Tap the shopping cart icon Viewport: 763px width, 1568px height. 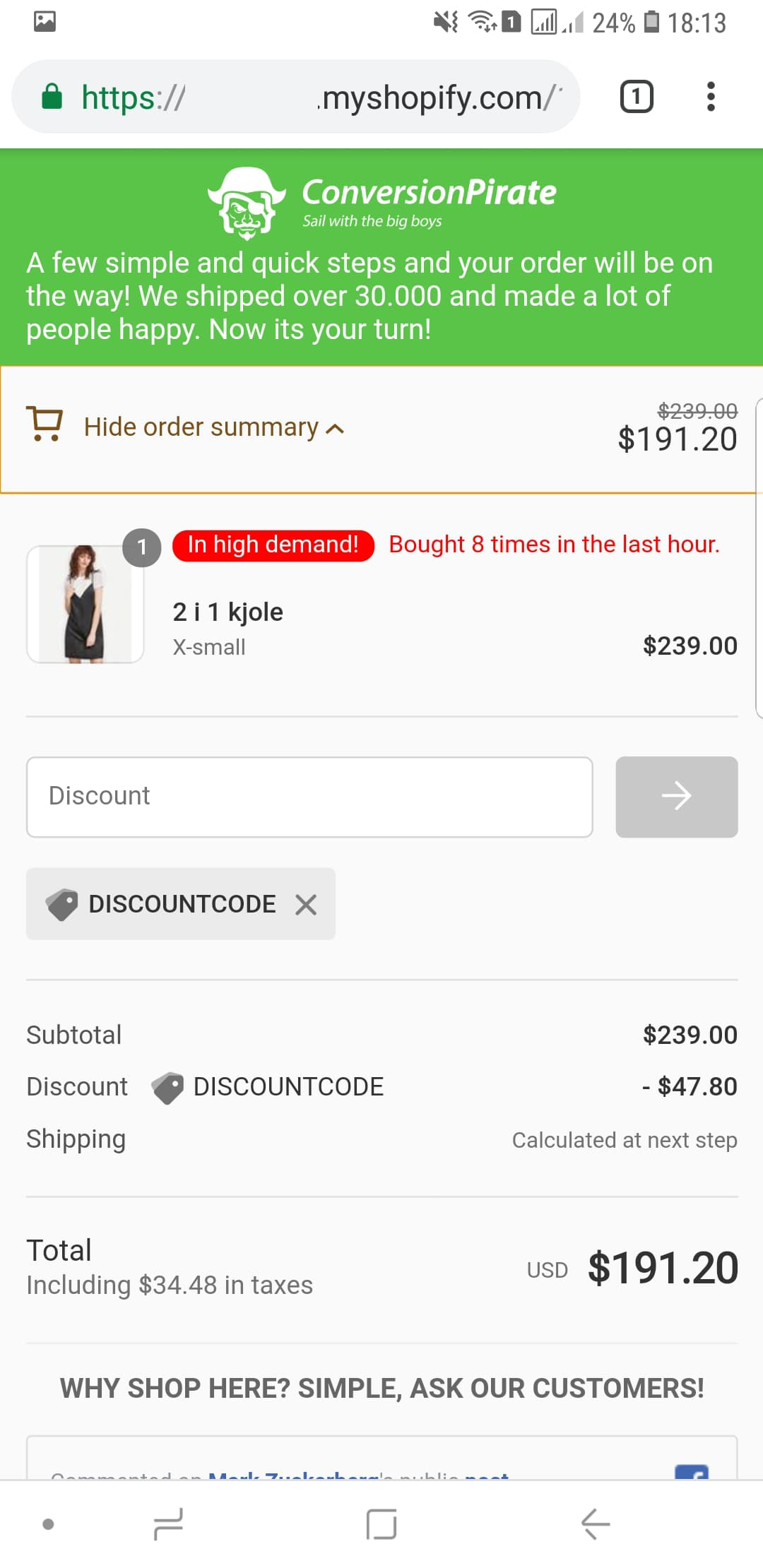[x=45, y=424]
